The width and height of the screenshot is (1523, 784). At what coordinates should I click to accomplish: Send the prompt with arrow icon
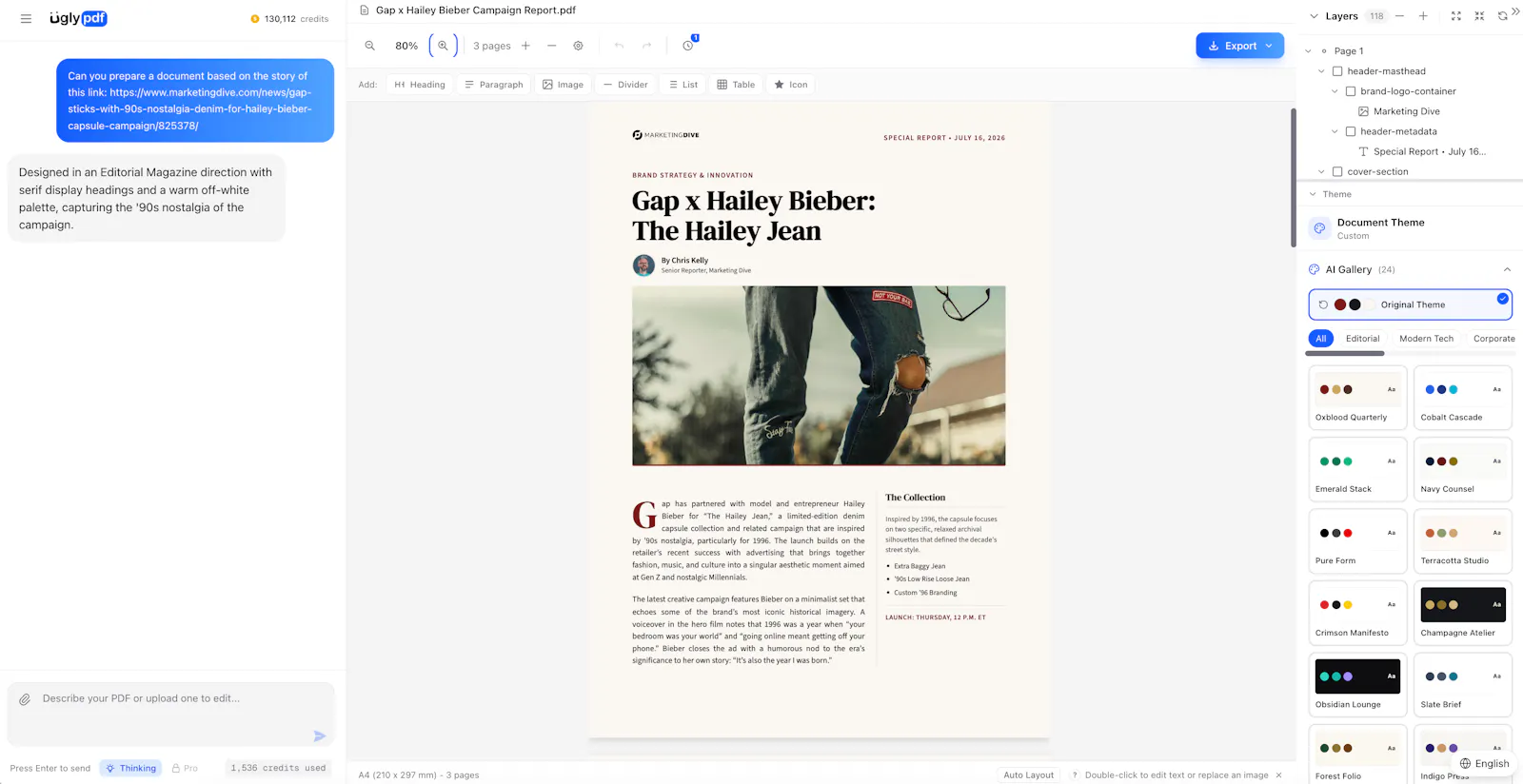[x=320, y=736]
